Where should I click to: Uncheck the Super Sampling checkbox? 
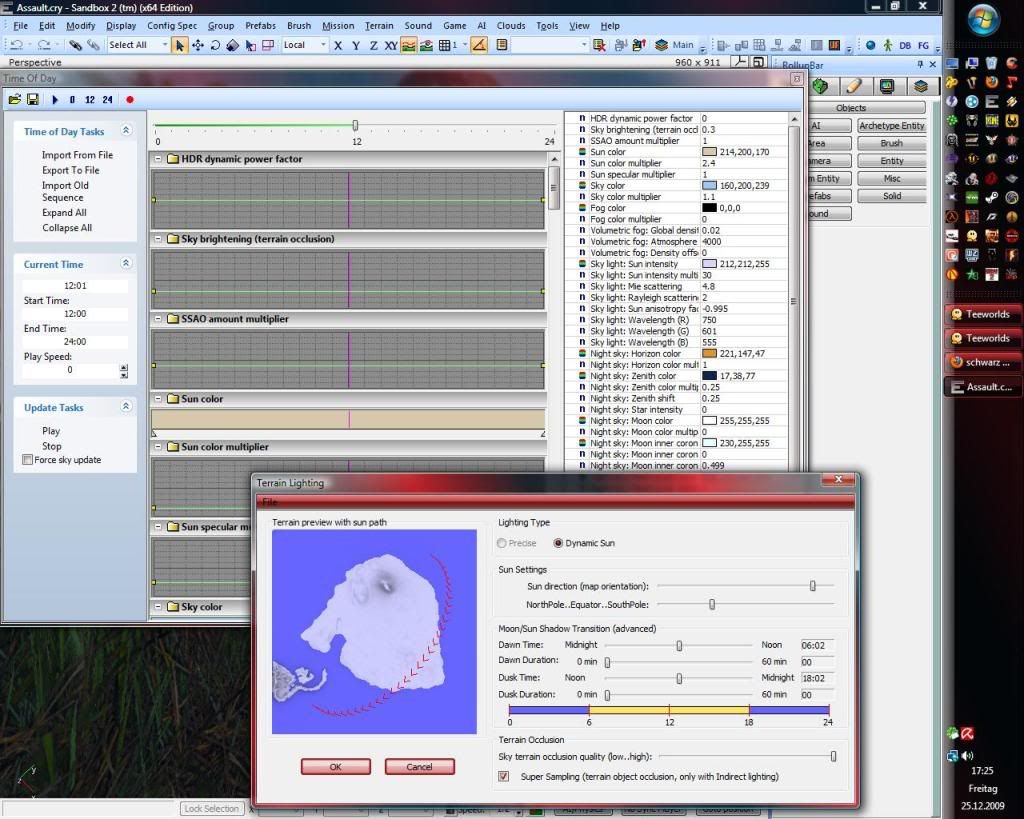tap(504, 776)
